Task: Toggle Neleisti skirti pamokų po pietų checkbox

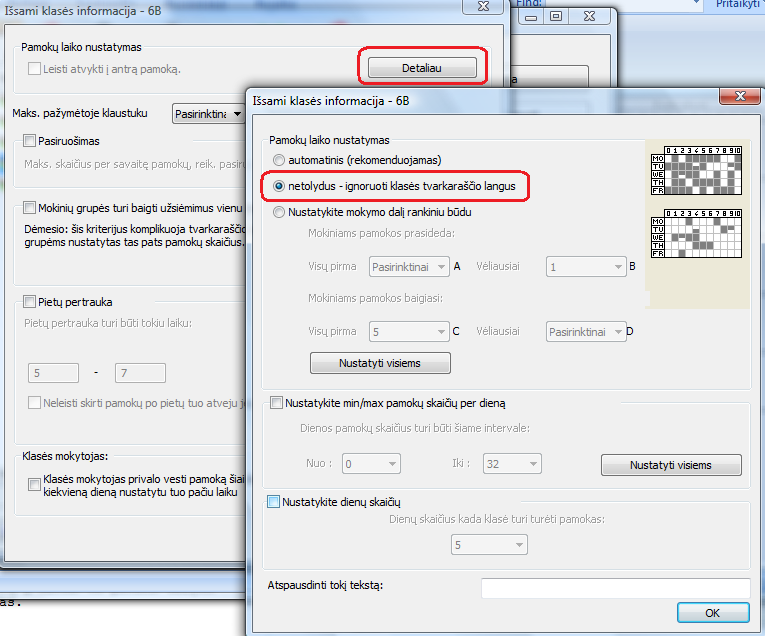Action: (34, 403)
